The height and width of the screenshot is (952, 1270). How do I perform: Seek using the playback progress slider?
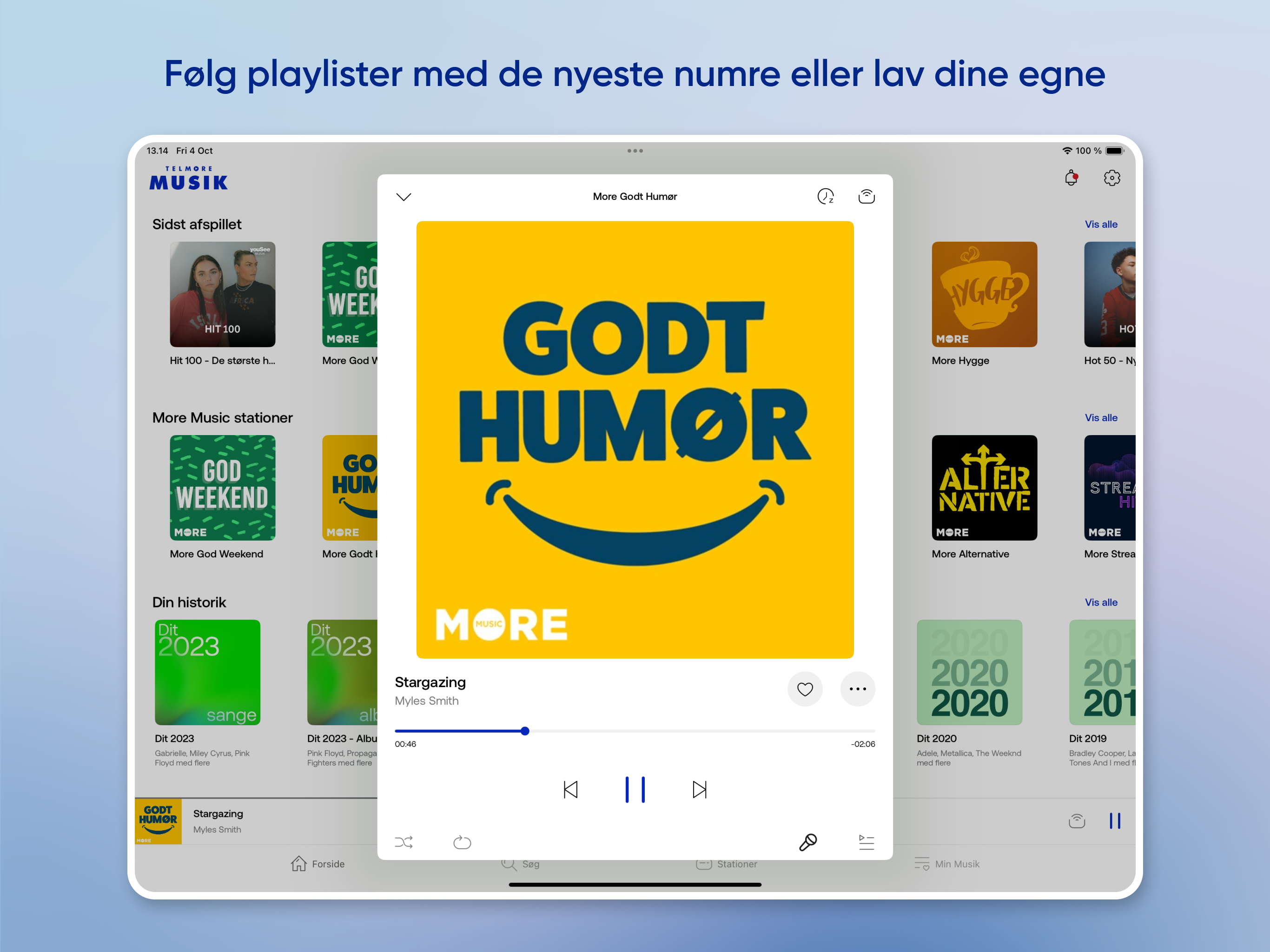(x=635, y=731)
